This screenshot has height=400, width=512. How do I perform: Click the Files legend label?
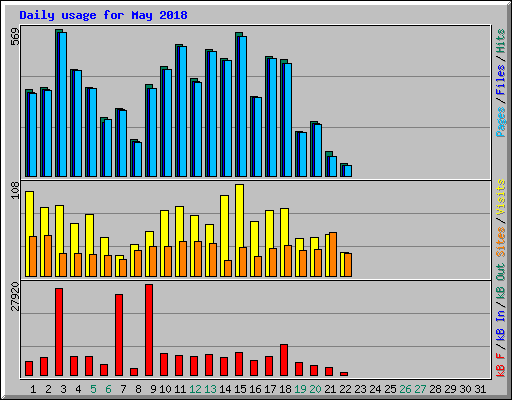(501, 80)
